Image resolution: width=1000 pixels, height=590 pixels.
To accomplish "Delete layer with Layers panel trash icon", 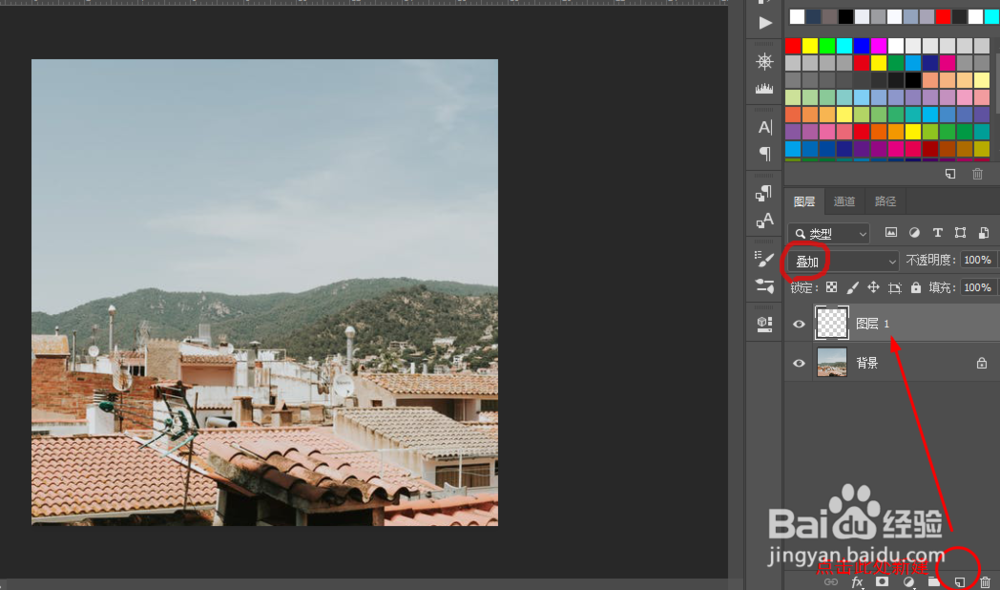I will tap(985, 582).
